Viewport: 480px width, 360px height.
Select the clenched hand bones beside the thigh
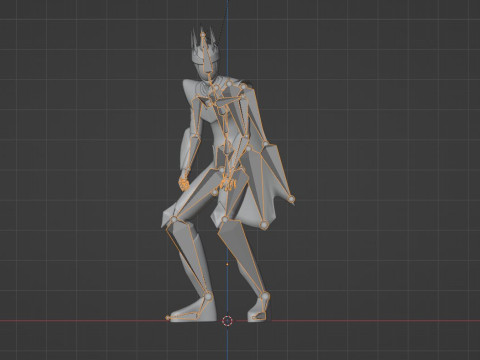tap(184, 184)
